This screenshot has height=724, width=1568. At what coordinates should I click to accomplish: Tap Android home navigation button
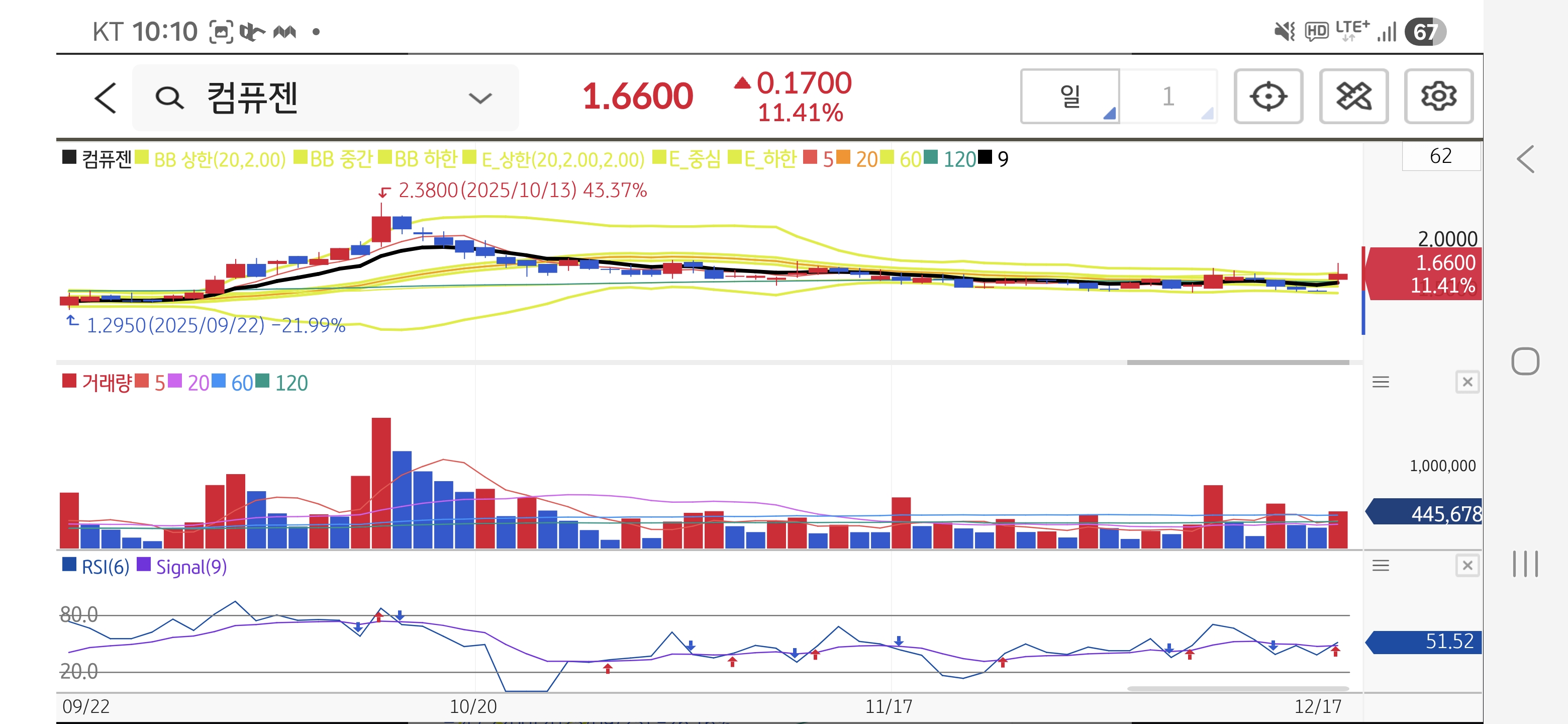[x=1524, y=361]
